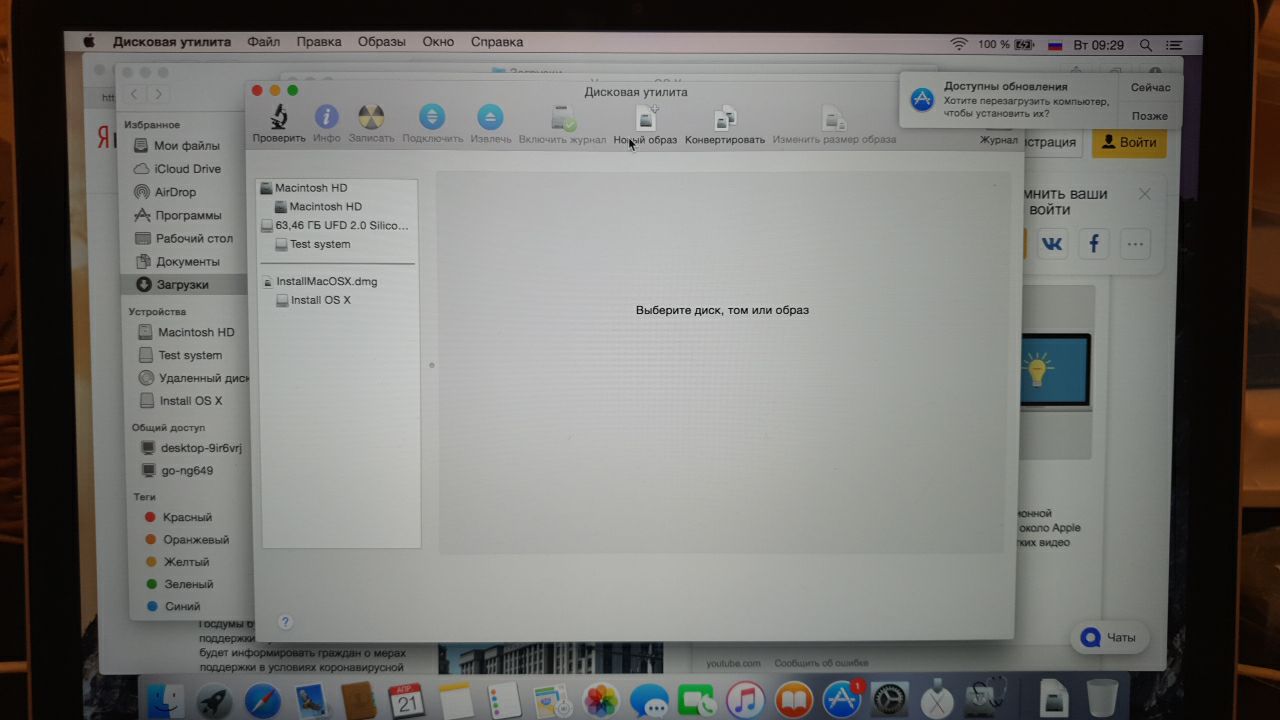Click Finder window back arrow

tap(135, 94)
